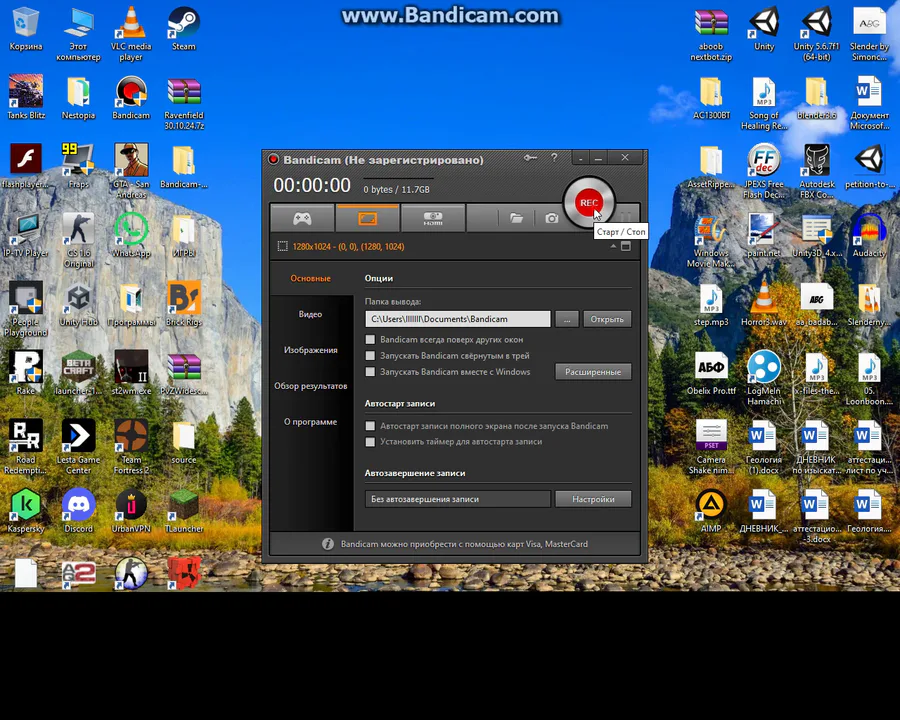Image resolution: width=900 pixels, height=720 pixels.
Task: Select the Windows Movie Maker desktop icon
Action: pyautogui.click(x=711, y=239)
